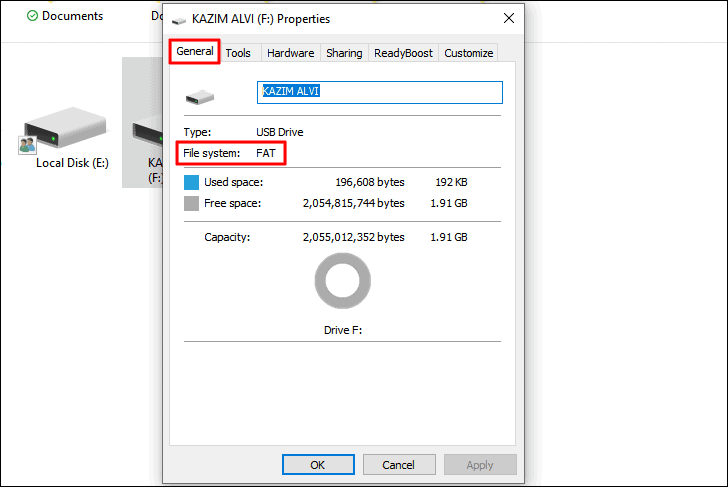Click the KAZIM ALVI drive label field
Viewport: 728px width, 487px height.
[379, 92]
